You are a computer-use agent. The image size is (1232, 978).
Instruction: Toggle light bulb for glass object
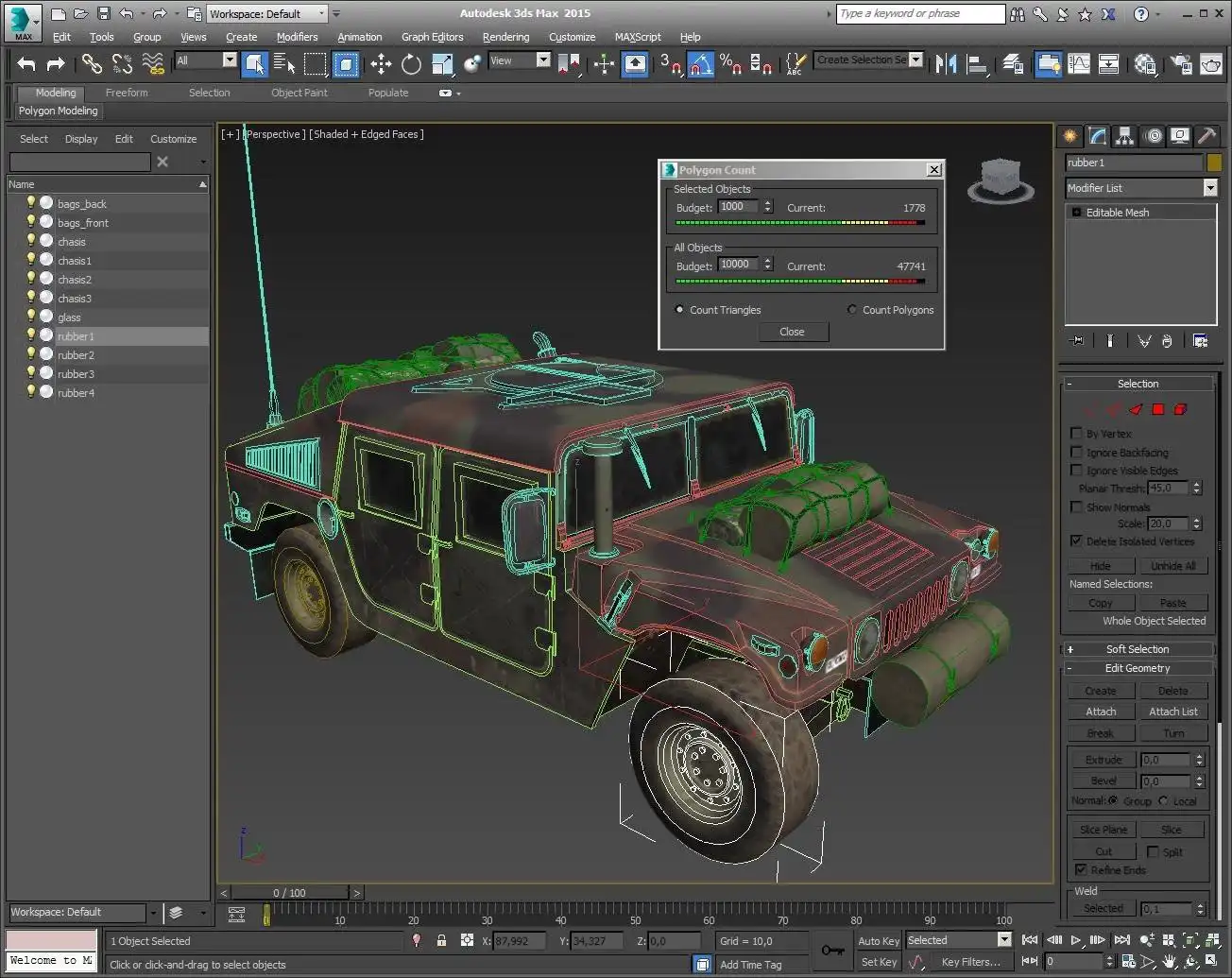pyautogui.click(x=30, y=317)
